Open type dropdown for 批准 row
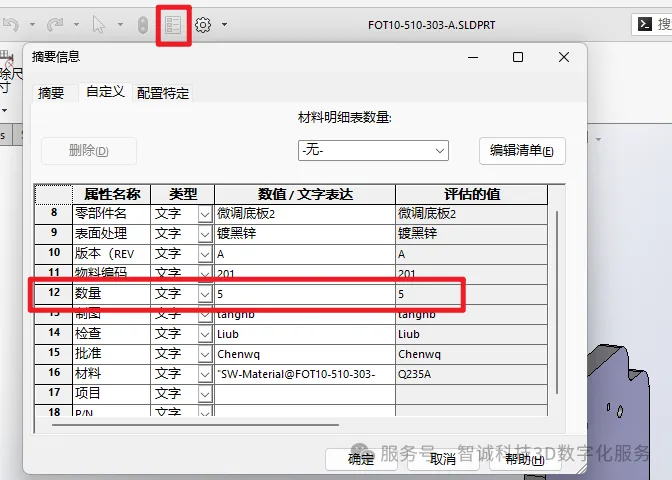 click(205, 354)
